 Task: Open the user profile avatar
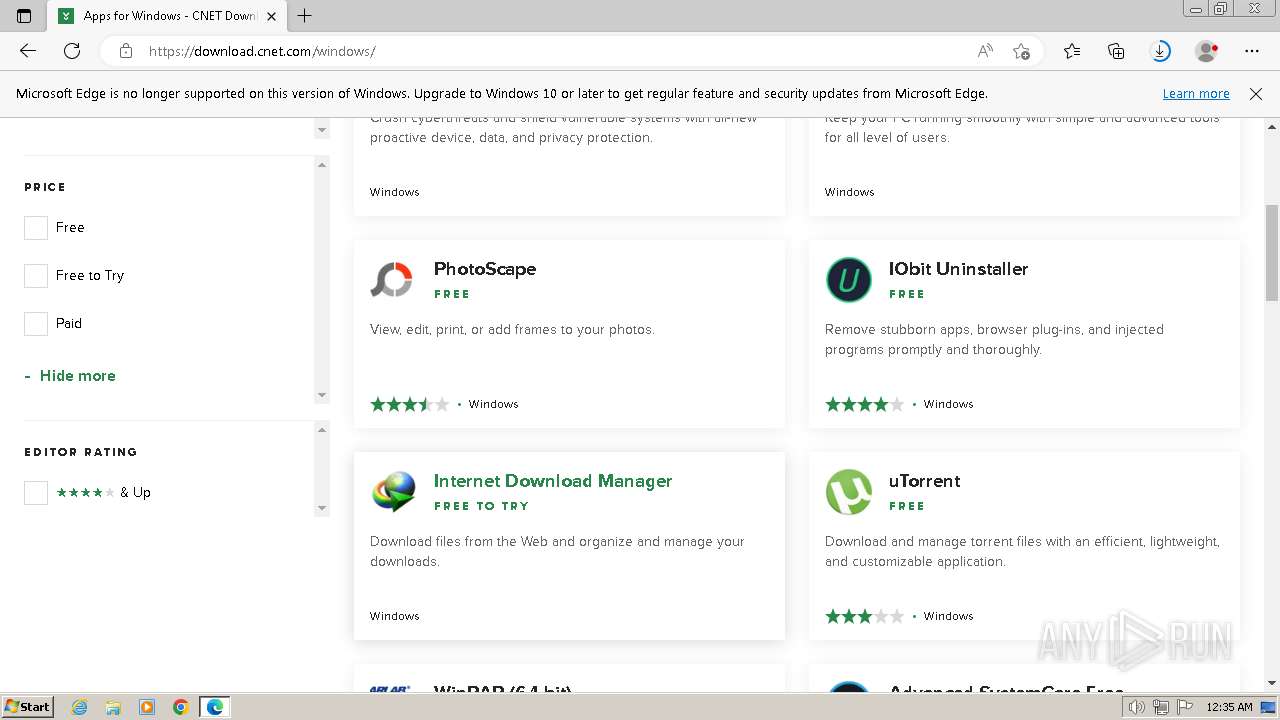click(1207, 51)
